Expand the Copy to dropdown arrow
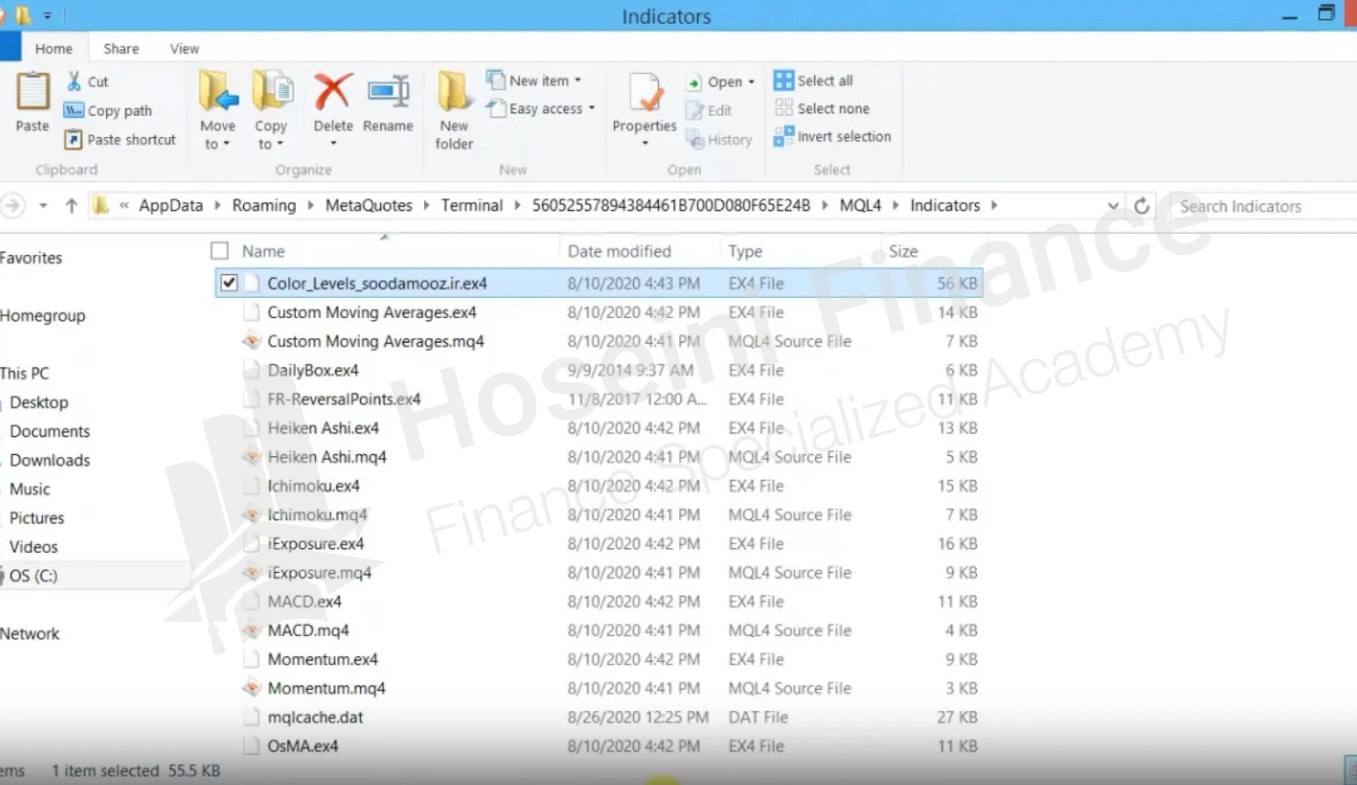Screen dimensions: 1357x785 [278, 145]
